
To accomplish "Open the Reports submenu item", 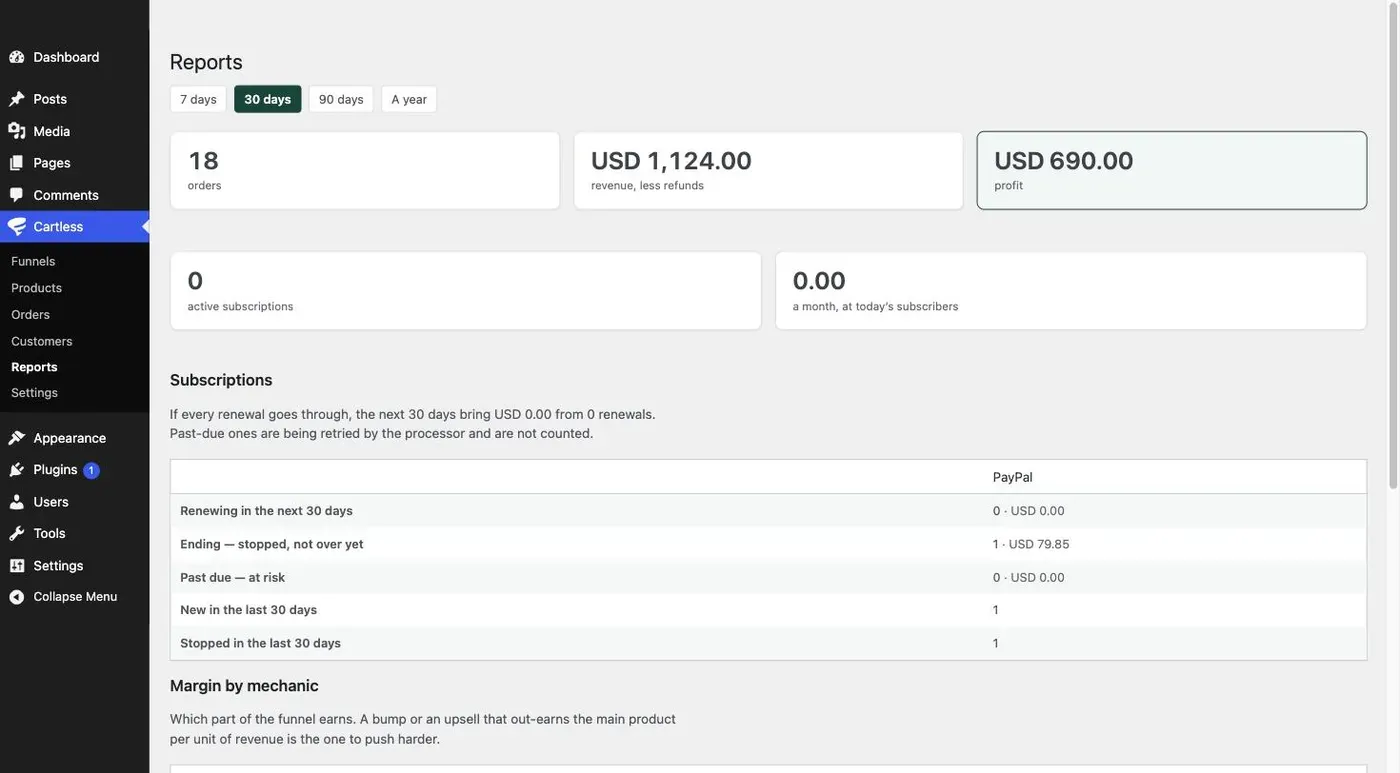I will (34, 367).
